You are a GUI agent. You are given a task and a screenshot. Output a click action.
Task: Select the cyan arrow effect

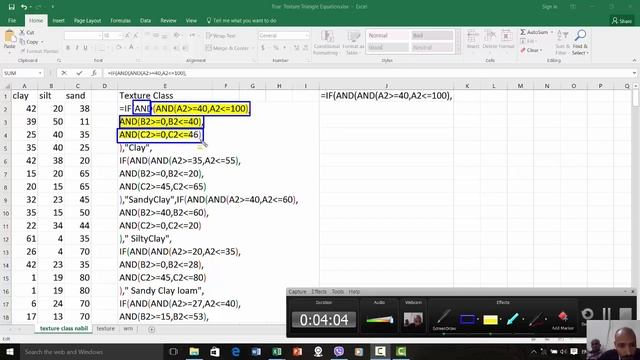(512, 319)
